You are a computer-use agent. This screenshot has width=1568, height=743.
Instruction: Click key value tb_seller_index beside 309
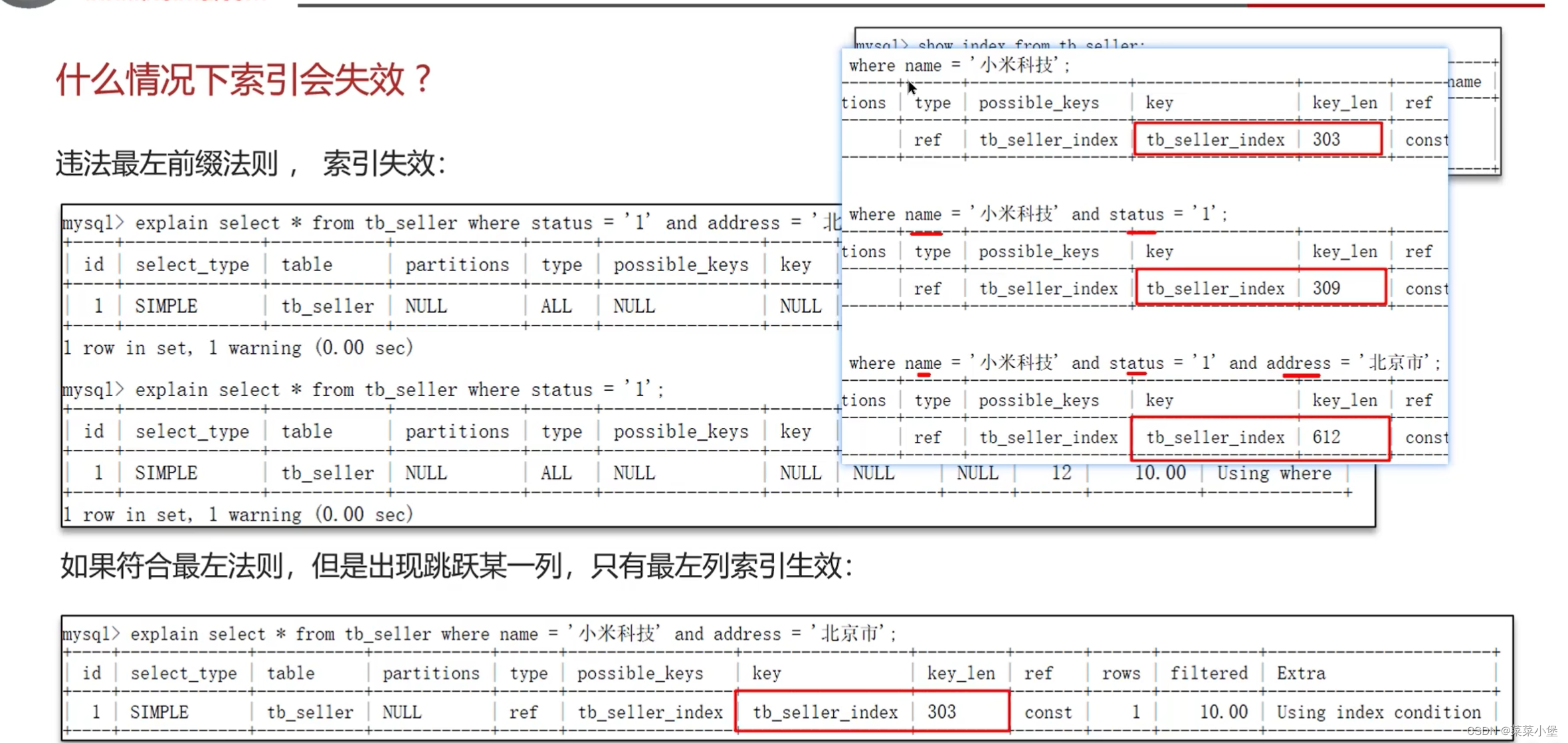point(1215,288)
